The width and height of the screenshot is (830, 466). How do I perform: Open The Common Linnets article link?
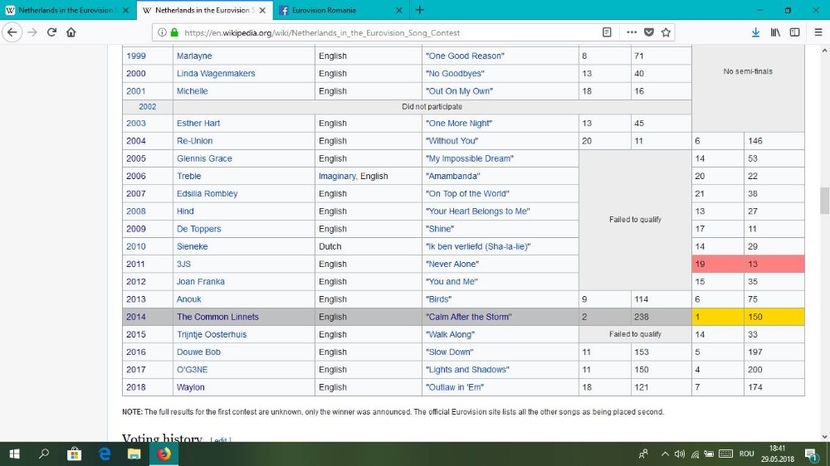(x=217, y=317)
